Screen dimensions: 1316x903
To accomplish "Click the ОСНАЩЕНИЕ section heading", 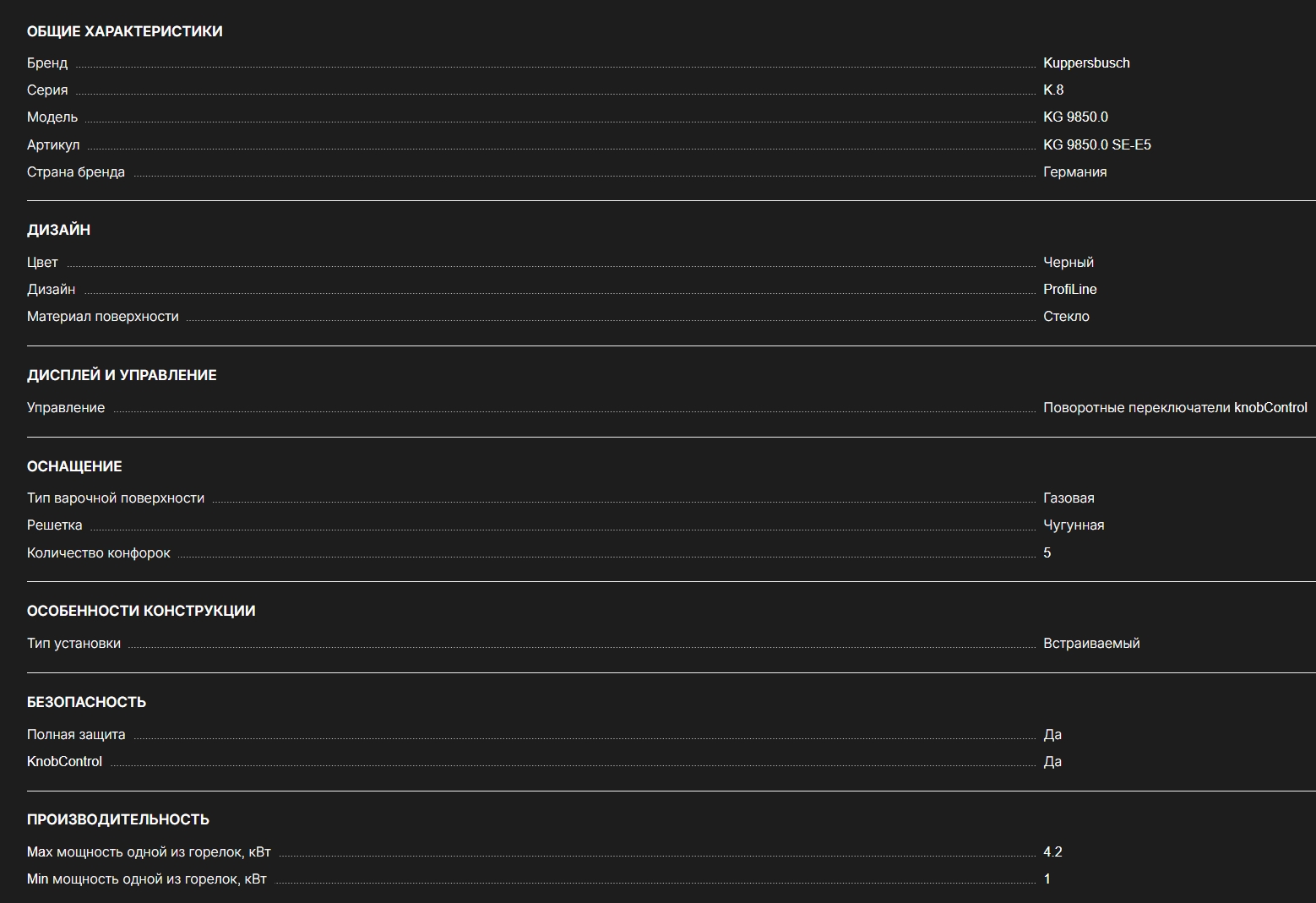I will pyautogui.click(x=74, y=466).
